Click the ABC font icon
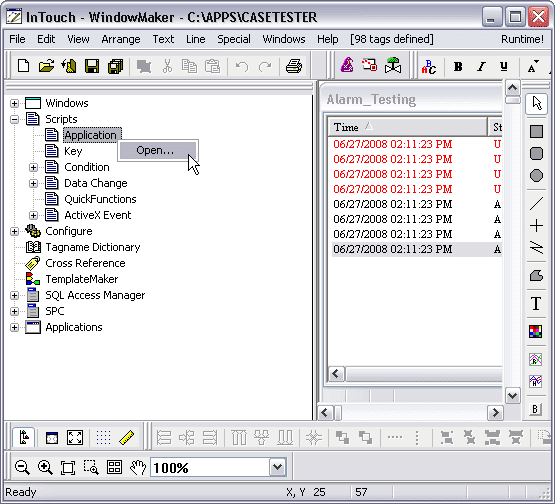The width and height of the screenshot is (555, 504). 429,67
